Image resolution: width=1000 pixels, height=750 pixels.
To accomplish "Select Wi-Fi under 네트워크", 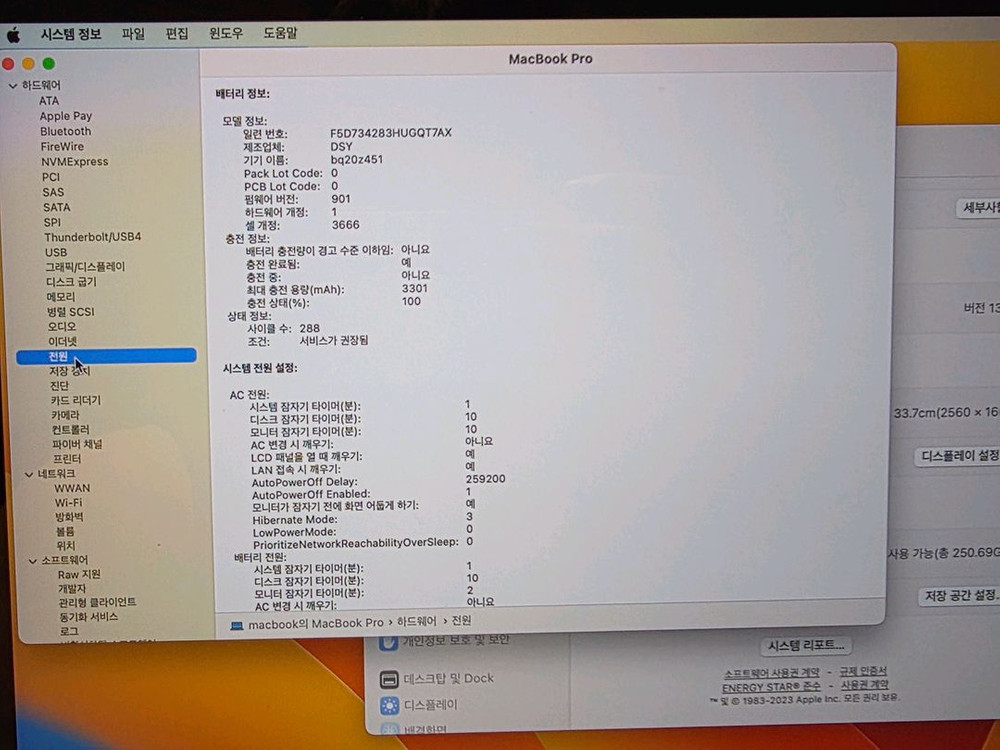I will coord(68,503).
